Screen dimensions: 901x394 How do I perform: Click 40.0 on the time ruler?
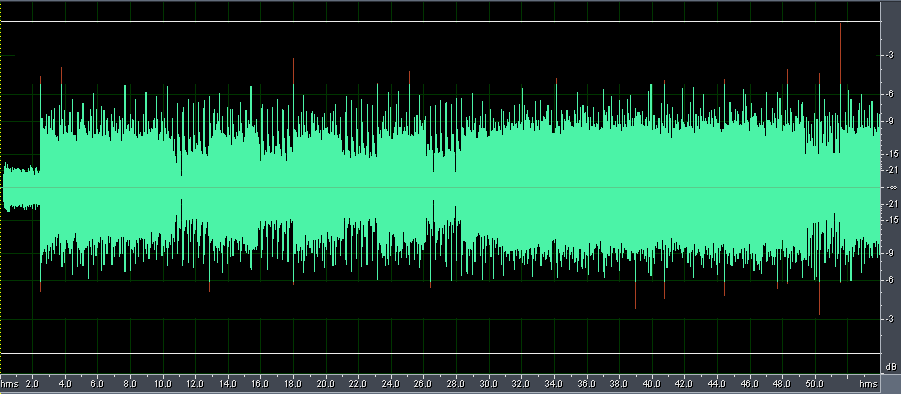pos(652,383)
